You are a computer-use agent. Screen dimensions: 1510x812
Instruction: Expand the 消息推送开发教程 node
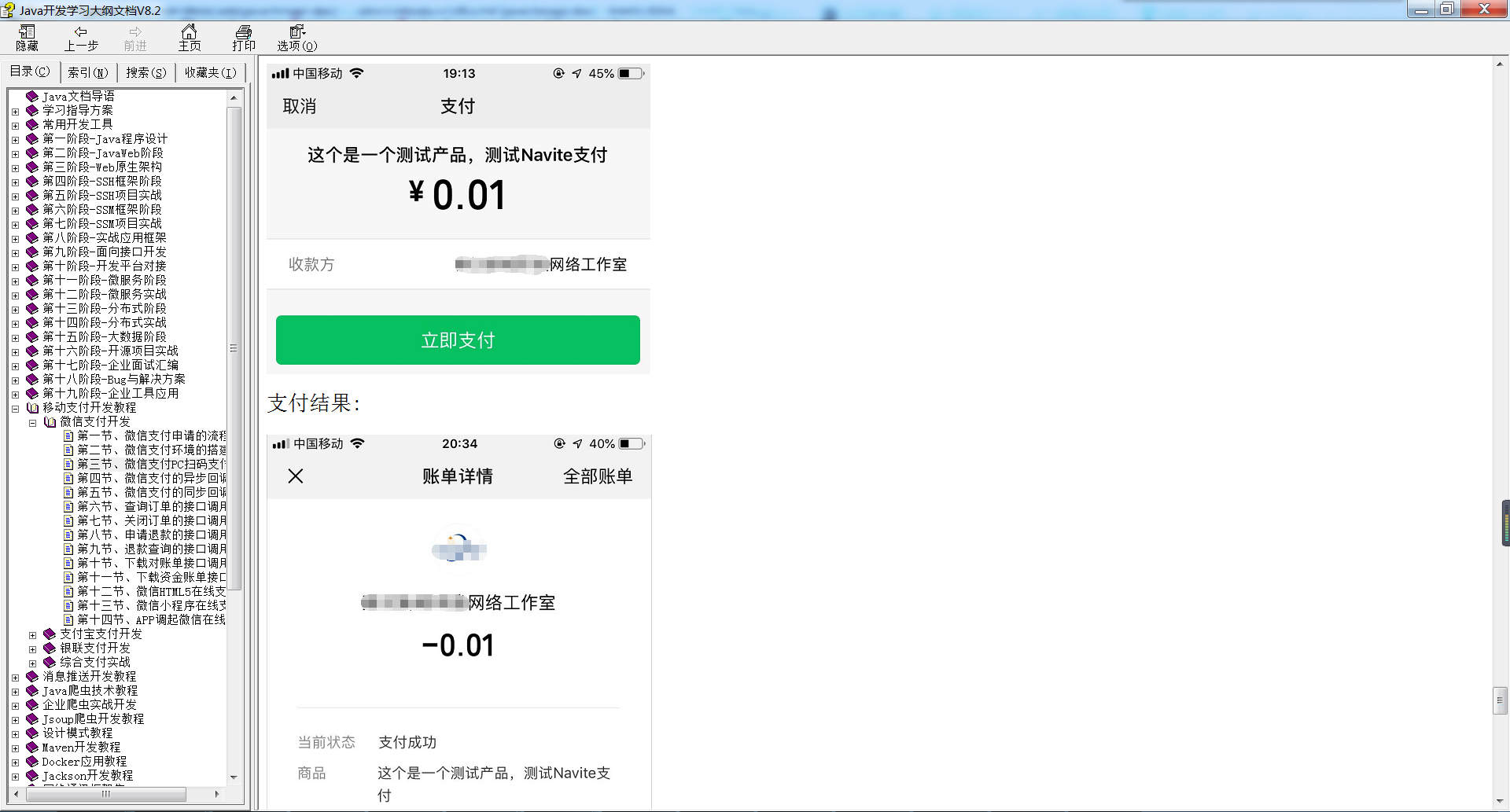[15, 677]
